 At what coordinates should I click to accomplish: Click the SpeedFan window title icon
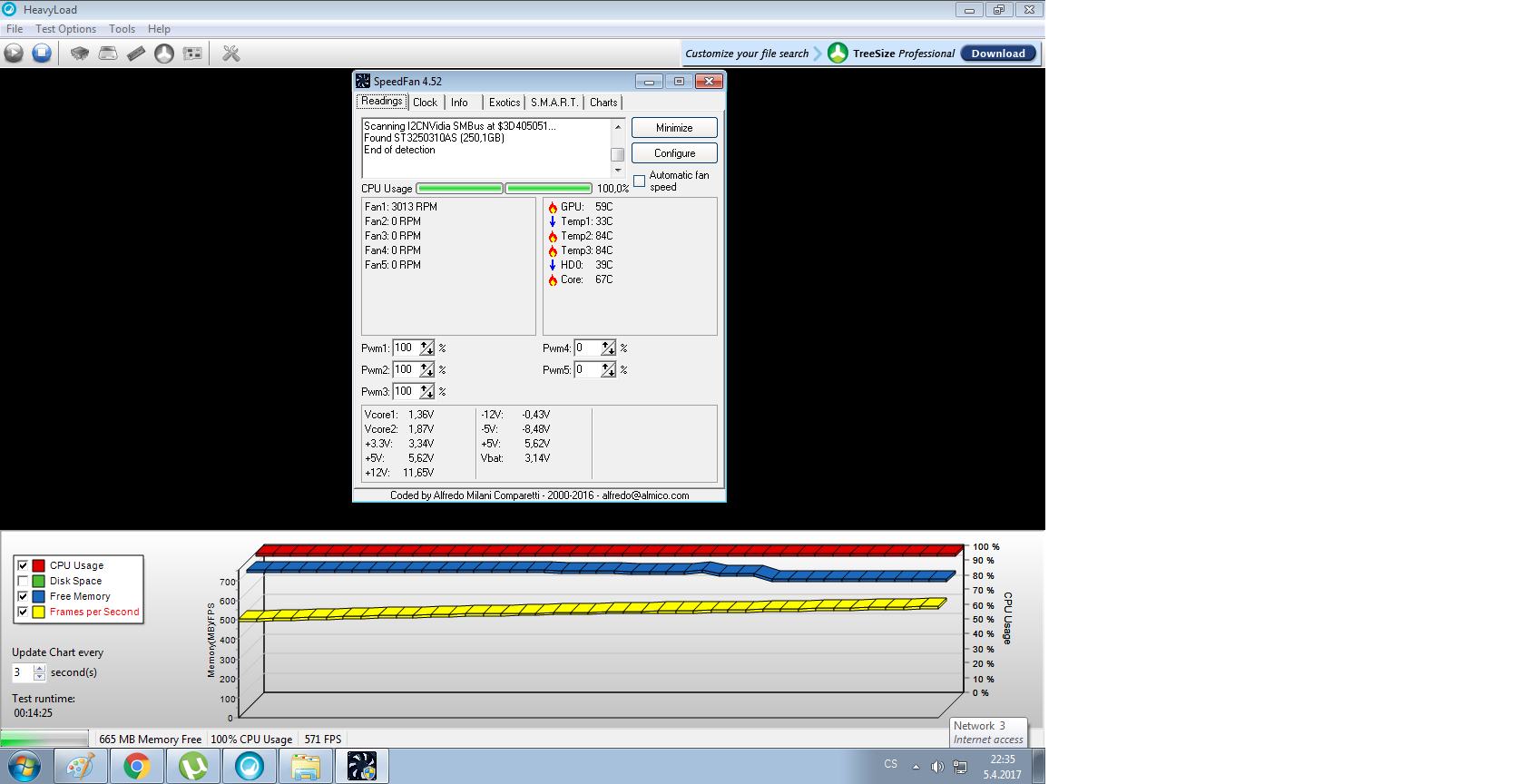click(x=363, y=81)
